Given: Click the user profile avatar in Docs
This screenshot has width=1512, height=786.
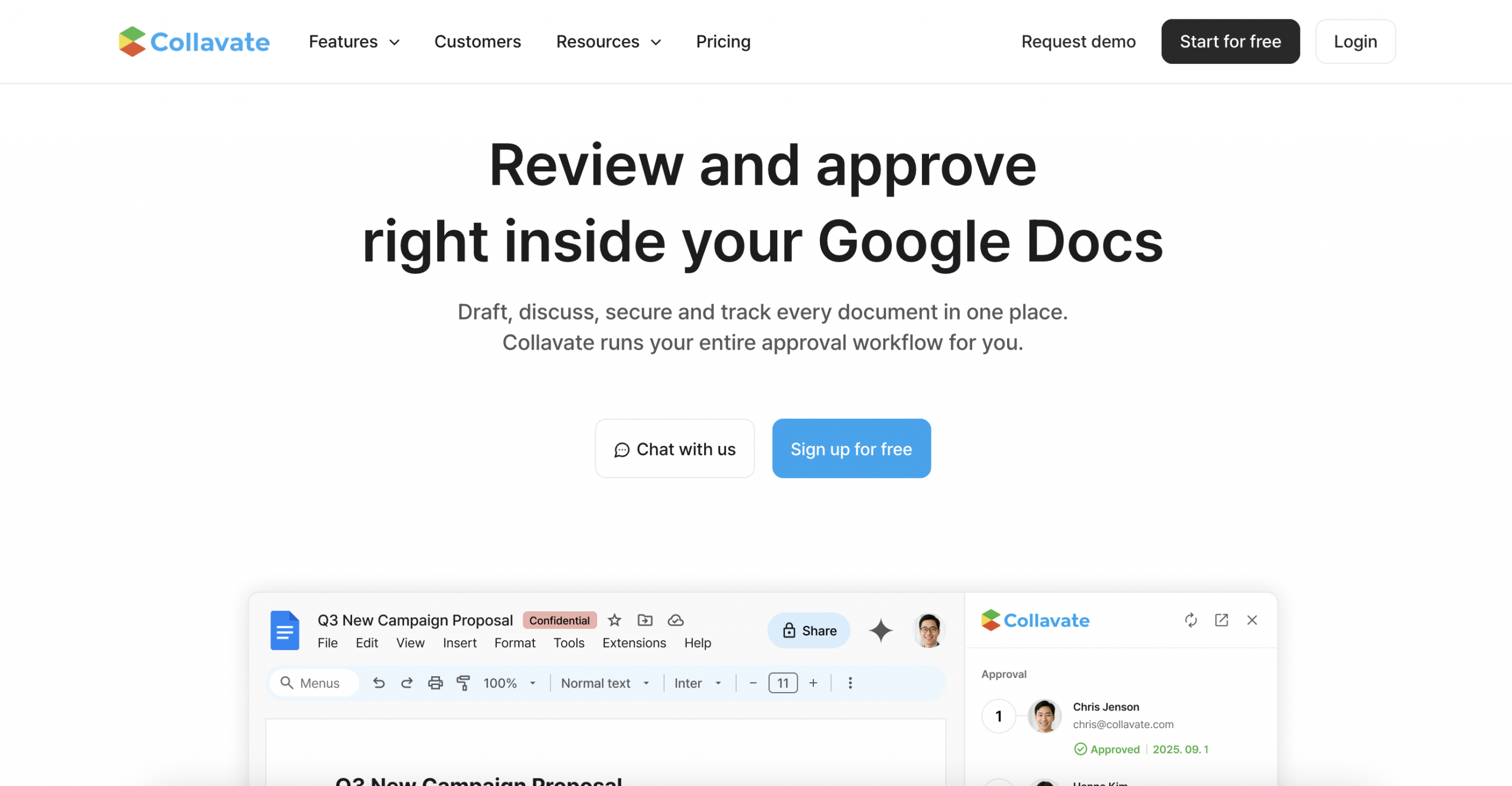Looking at the screenshot, I should (929, 631).
